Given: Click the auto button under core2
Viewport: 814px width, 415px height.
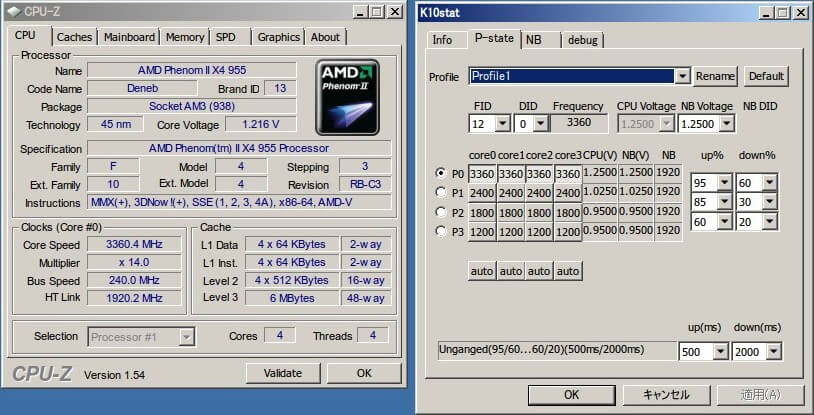Looking at the screenshot, I should click(539, 271).
